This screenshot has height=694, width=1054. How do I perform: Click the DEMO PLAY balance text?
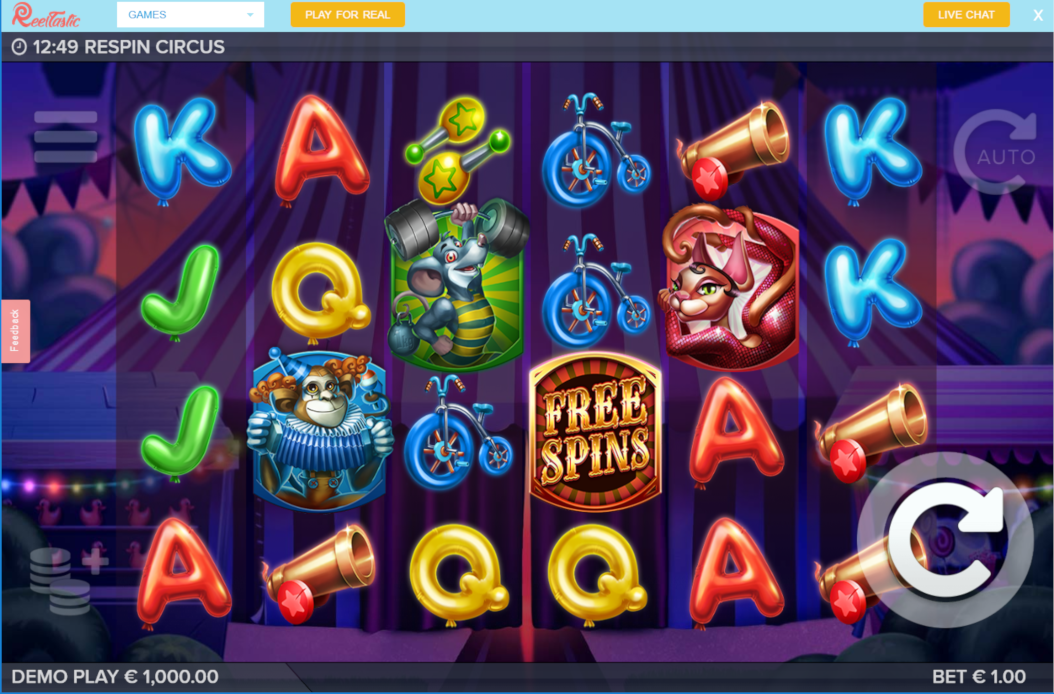pos(115,677)
